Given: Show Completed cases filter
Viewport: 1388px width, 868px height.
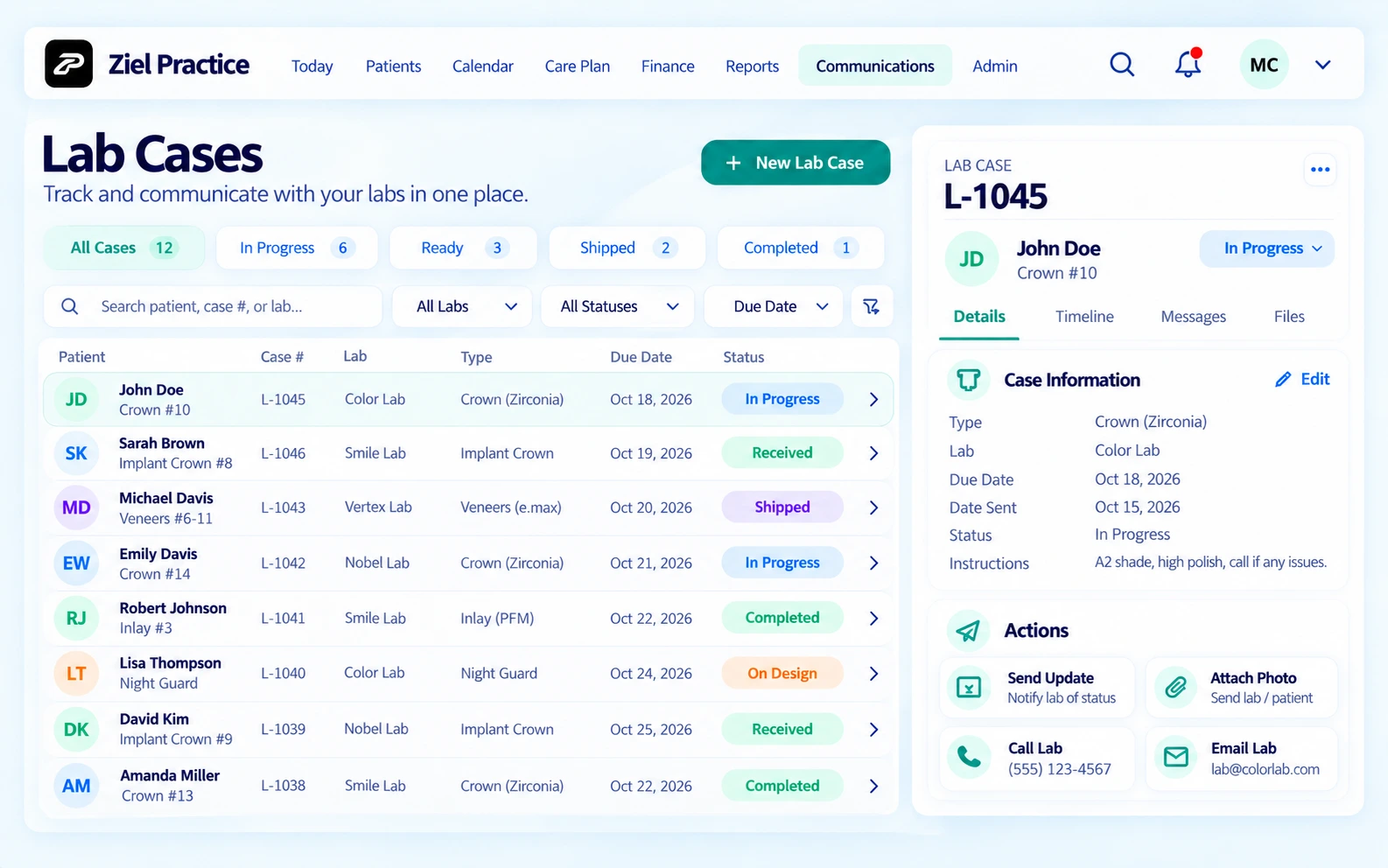Looking at the screenshot, I should click(x=800, y=248).
